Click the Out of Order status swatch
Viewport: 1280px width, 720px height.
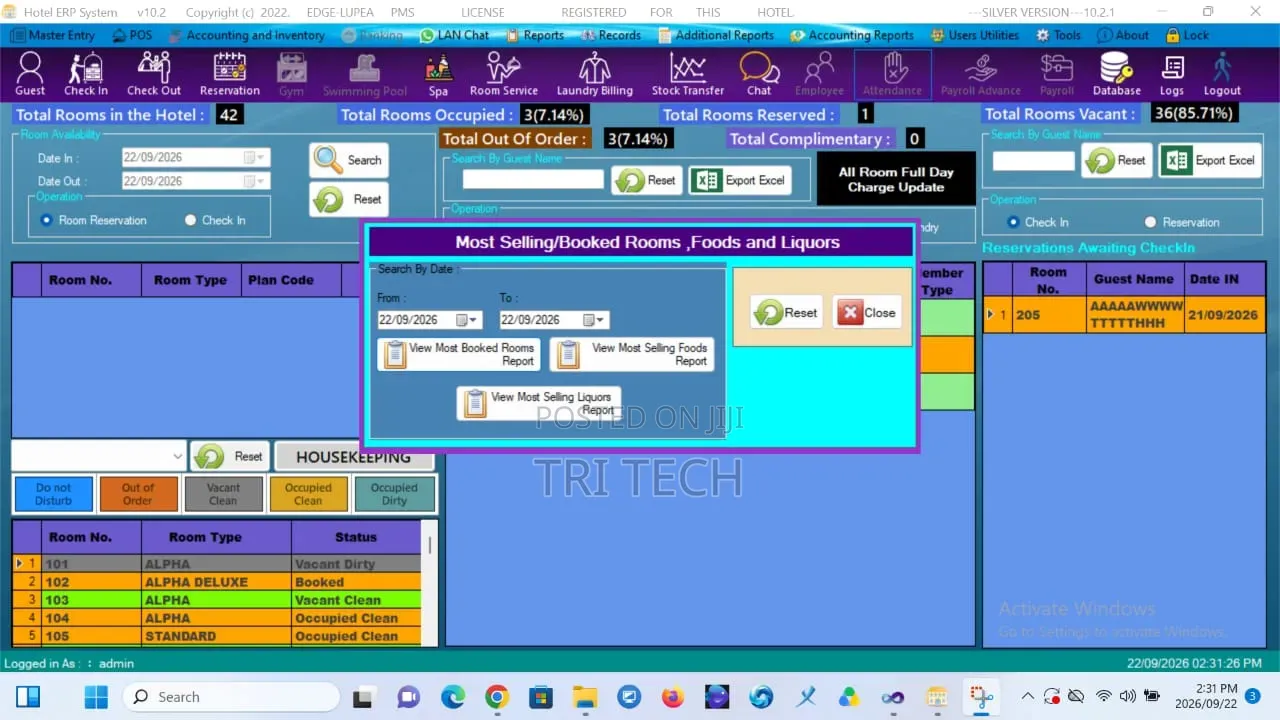coord(138,494)
